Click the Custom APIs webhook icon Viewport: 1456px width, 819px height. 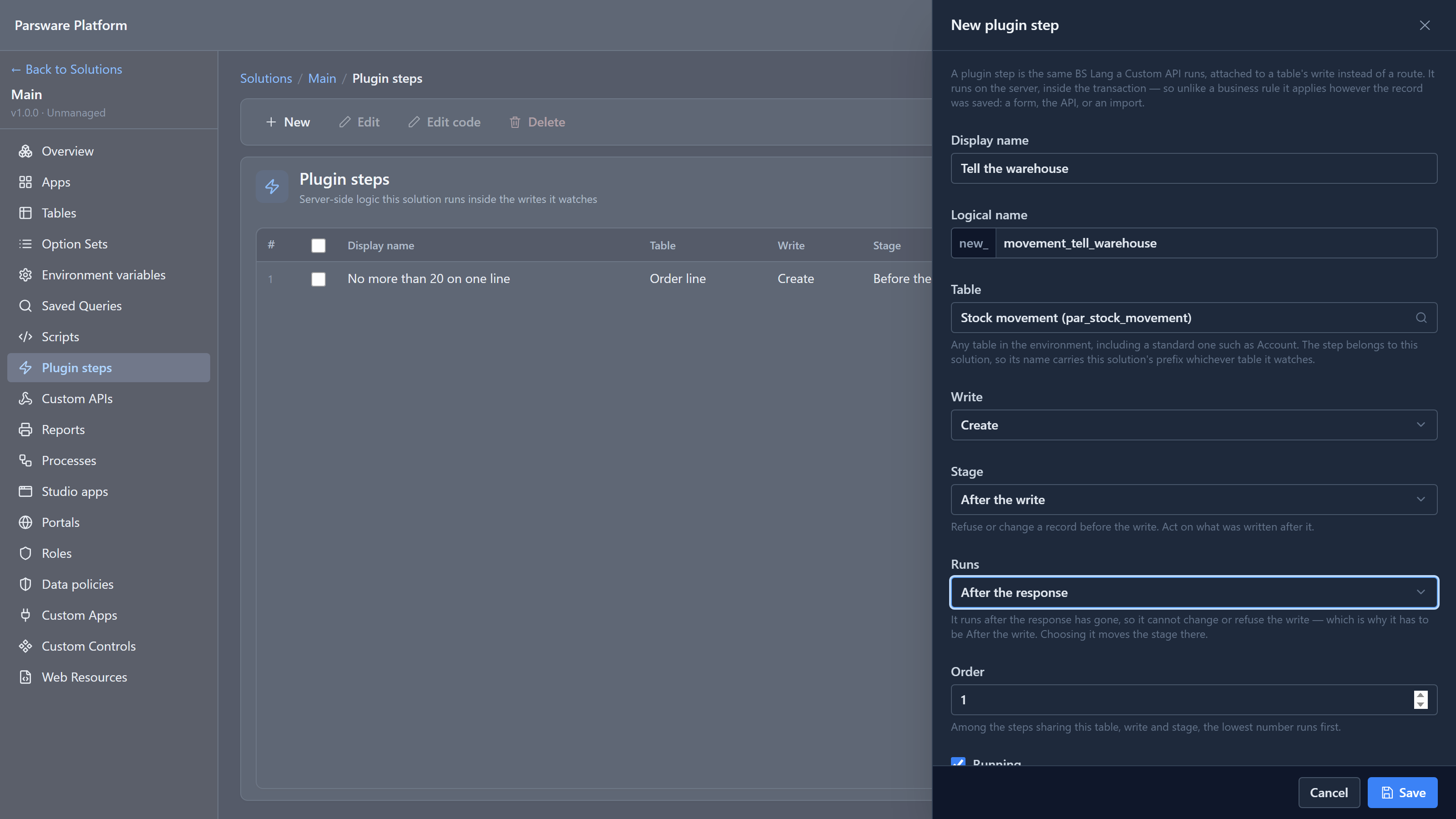[x=25, y=399]
